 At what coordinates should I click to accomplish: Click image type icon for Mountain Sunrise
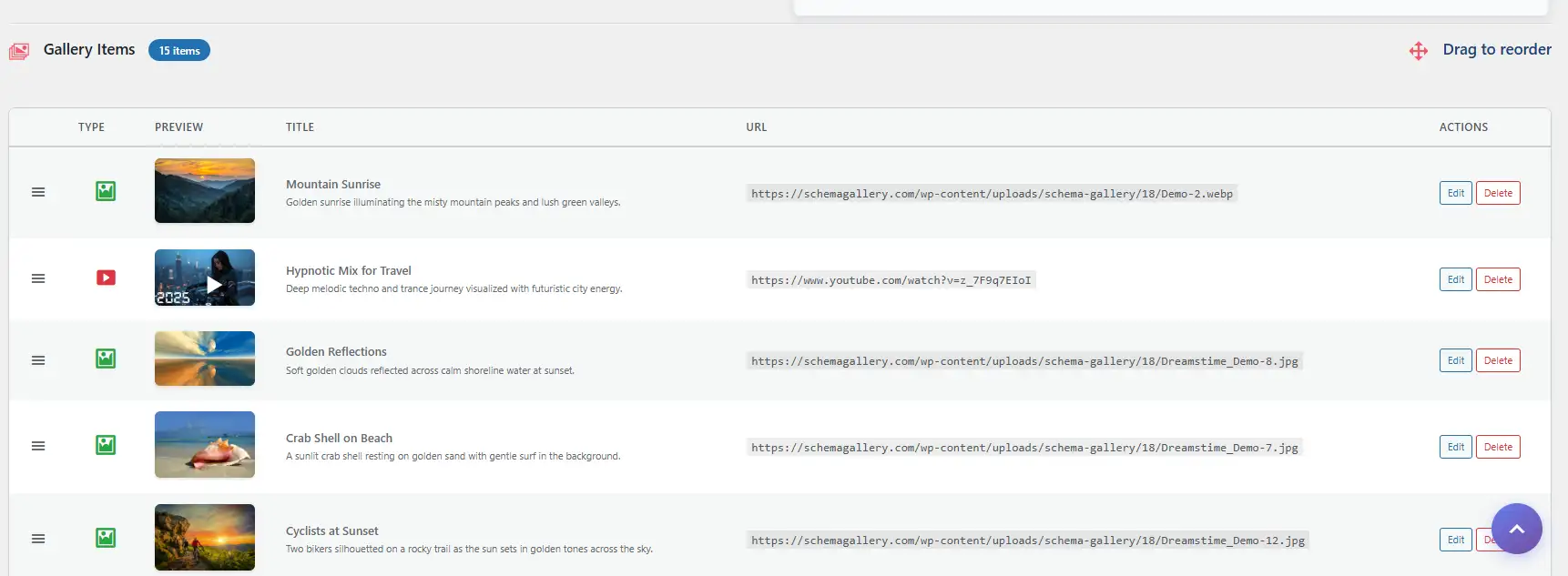106,191
